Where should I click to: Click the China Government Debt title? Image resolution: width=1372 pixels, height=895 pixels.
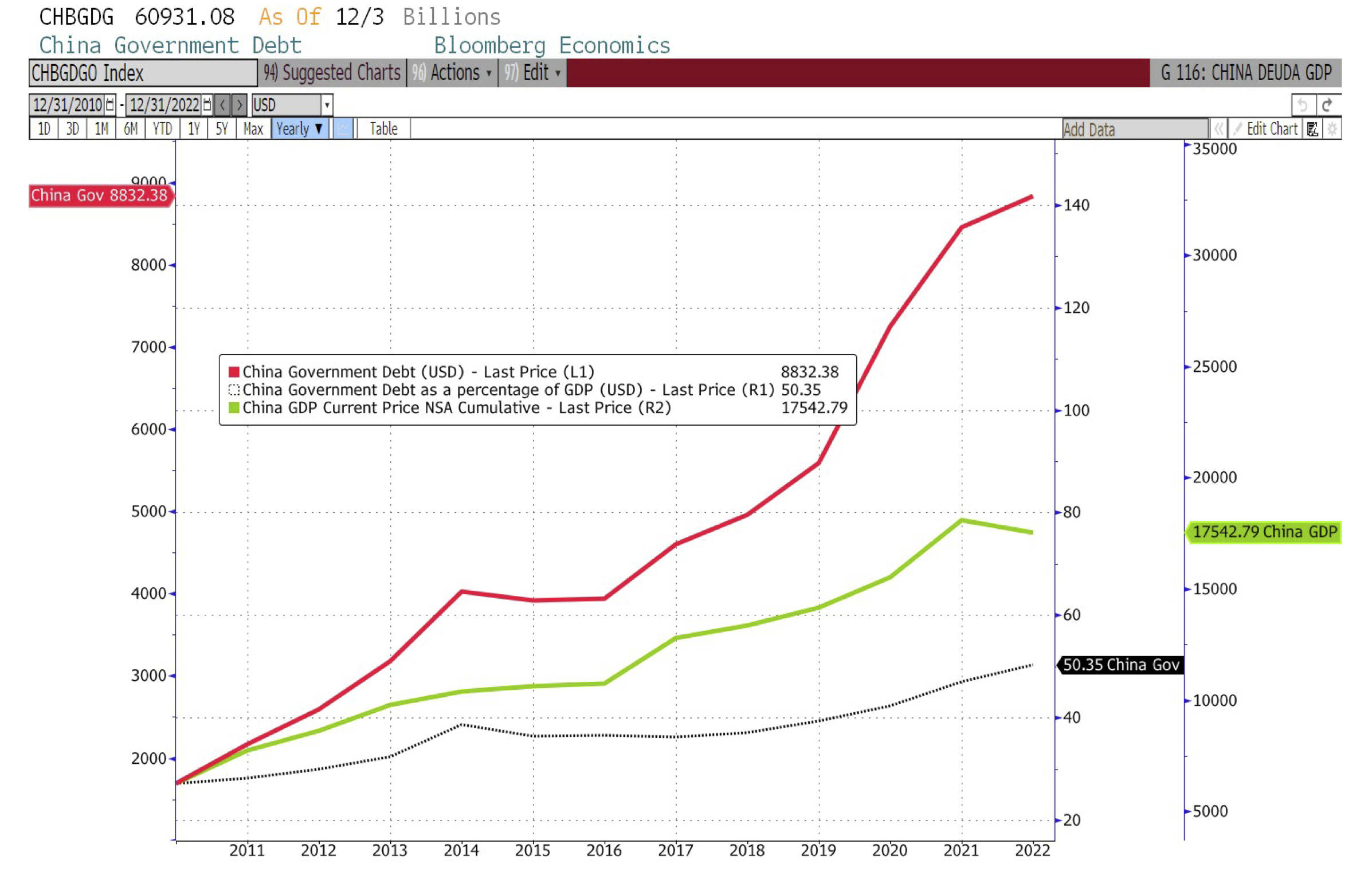(170, 45)
